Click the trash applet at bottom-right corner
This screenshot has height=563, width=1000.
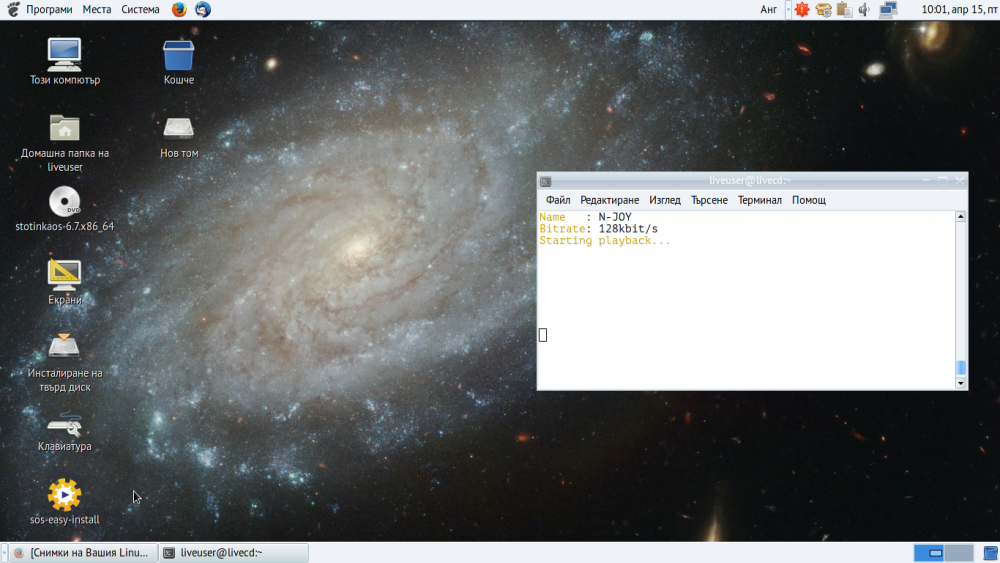pyautogui.click(x=990, y=553)
